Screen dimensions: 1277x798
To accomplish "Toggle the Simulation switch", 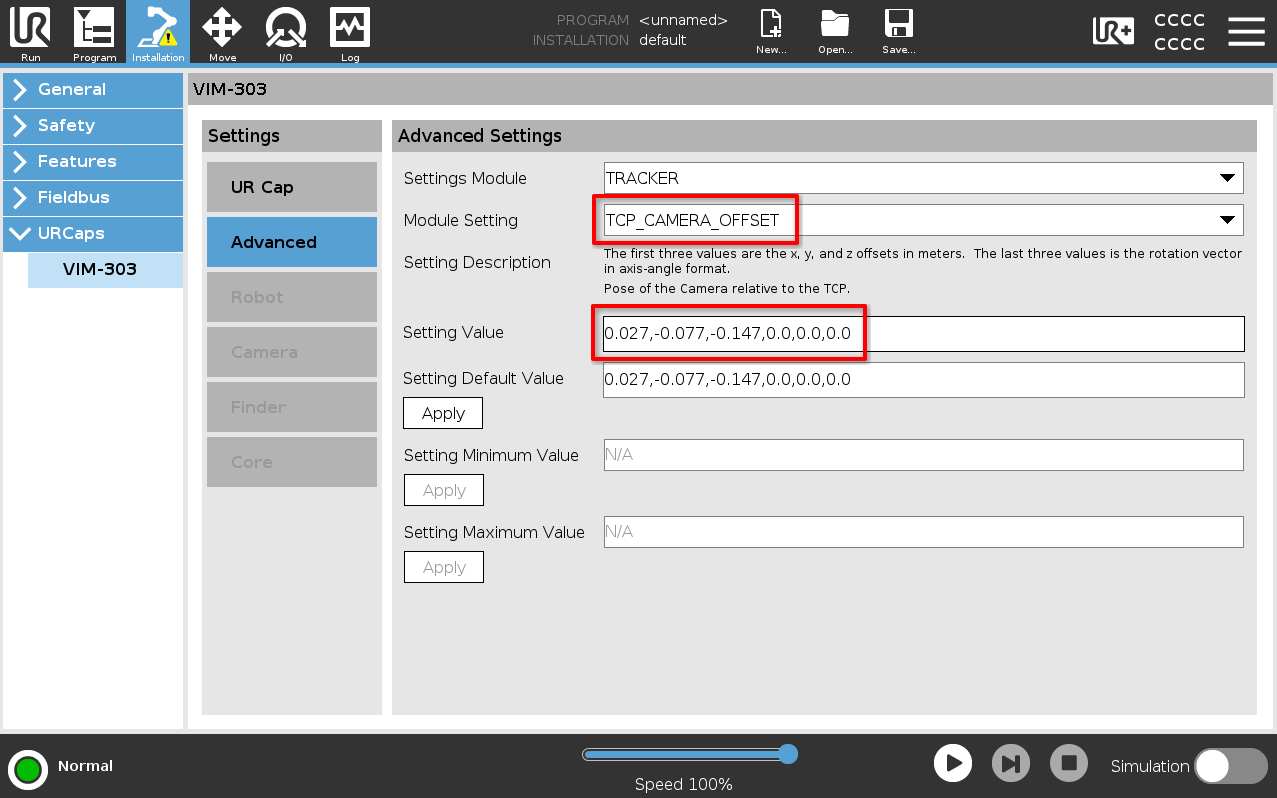I will (1231, 766).
